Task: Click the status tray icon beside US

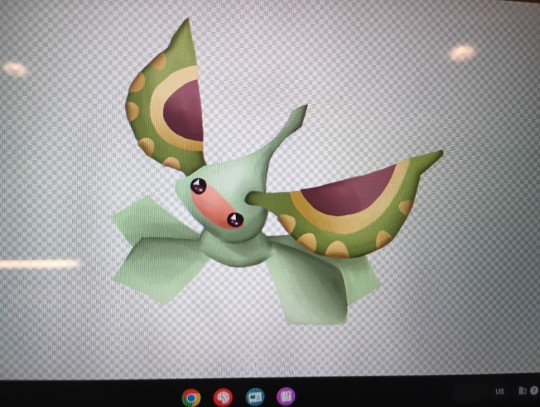Action: 522,390
